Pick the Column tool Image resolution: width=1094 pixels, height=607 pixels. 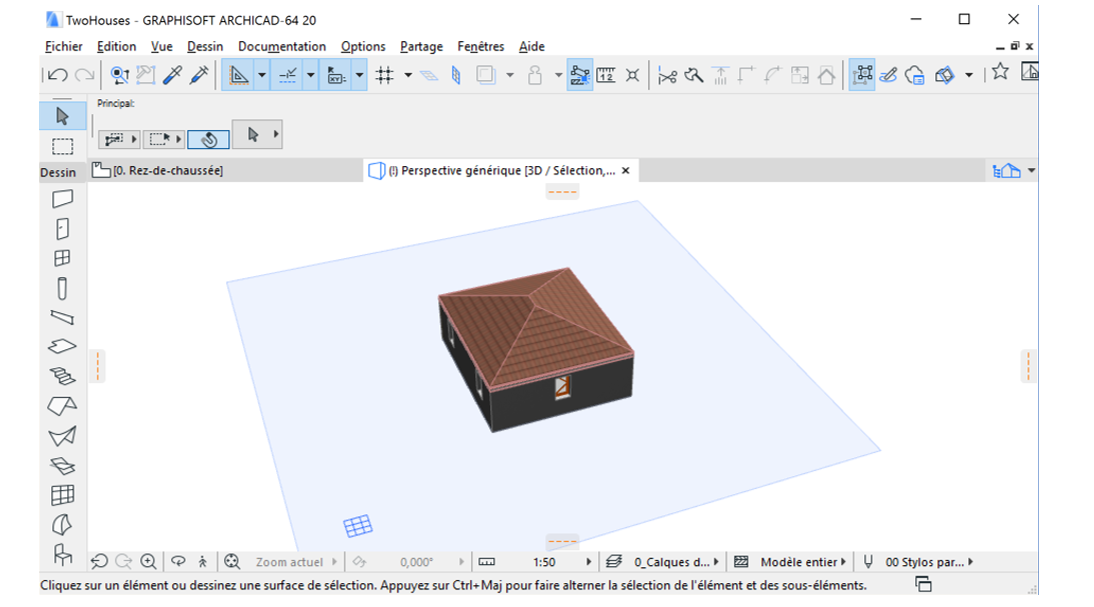coord(62,289)
